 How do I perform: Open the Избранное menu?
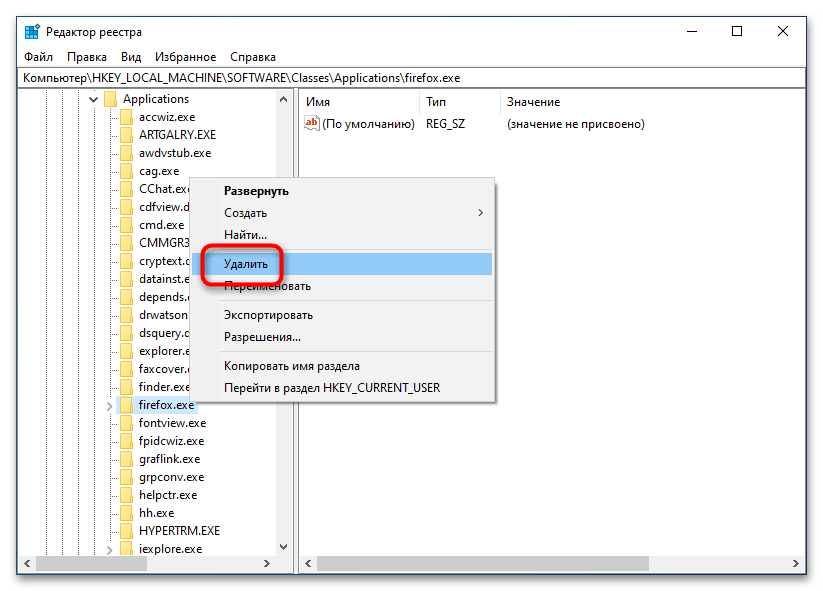click(x=185, y=57)
